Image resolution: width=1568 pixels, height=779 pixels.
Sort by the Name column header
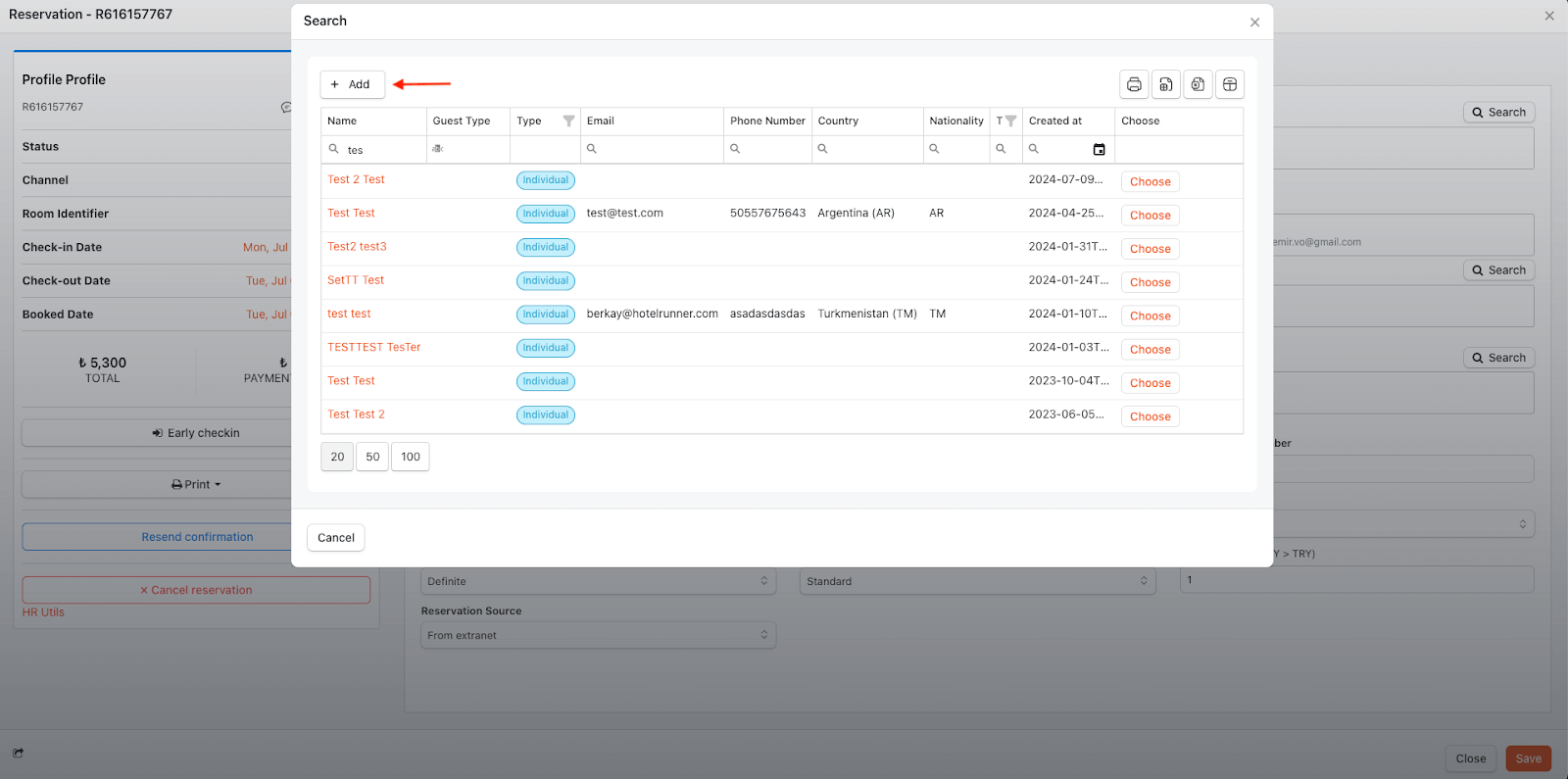(342, 121)
